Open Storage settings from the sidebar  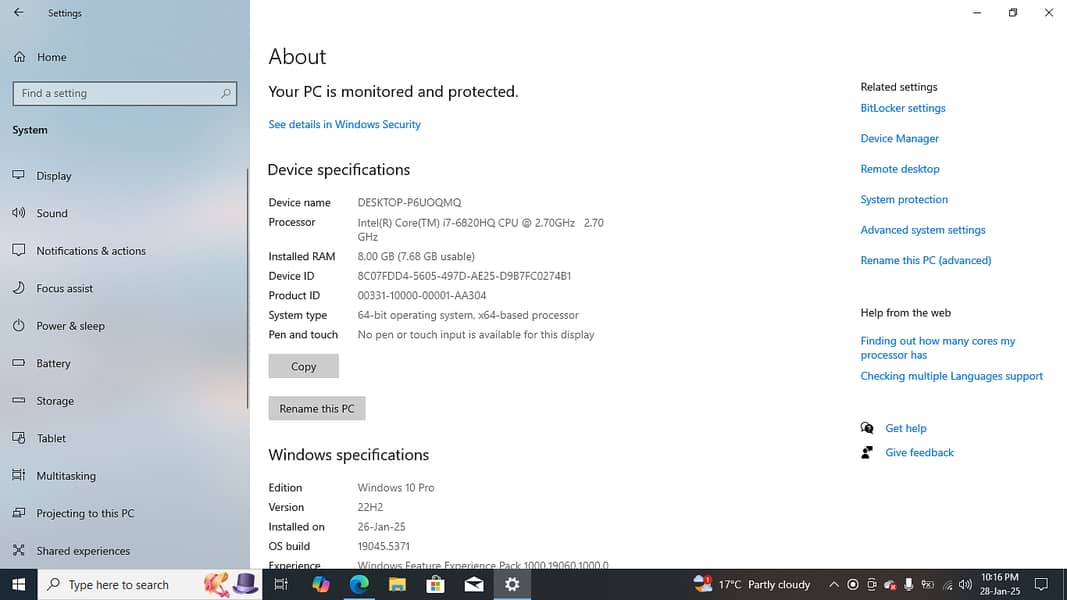(x=55, y=401)
